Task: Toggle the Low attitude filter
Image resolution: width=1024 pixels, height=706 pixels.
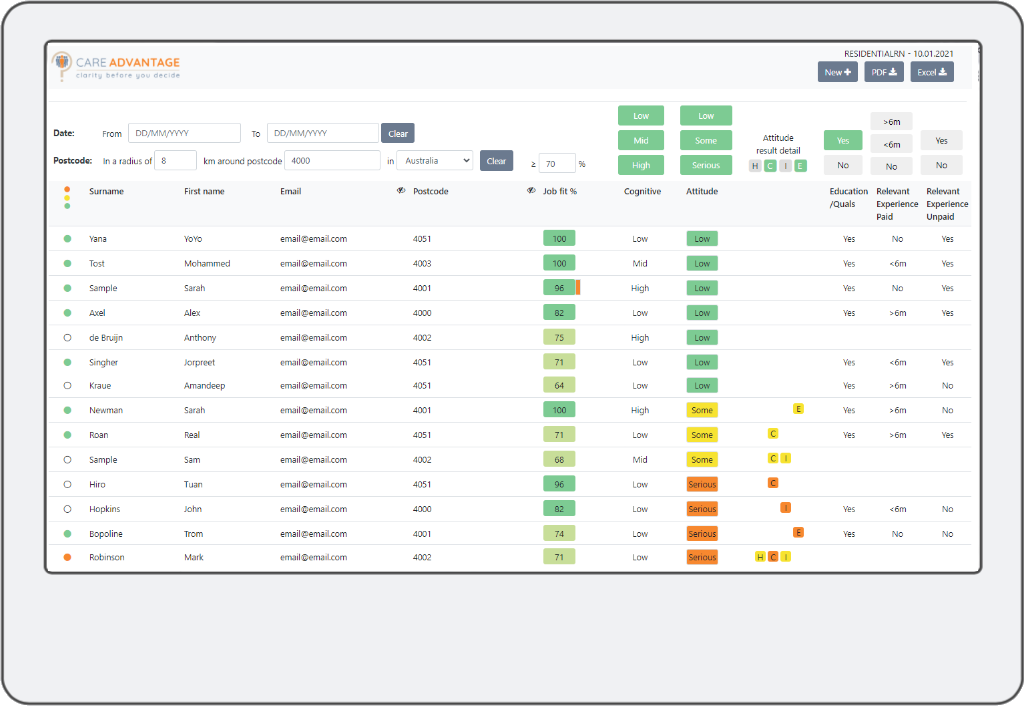Action: 706,116
